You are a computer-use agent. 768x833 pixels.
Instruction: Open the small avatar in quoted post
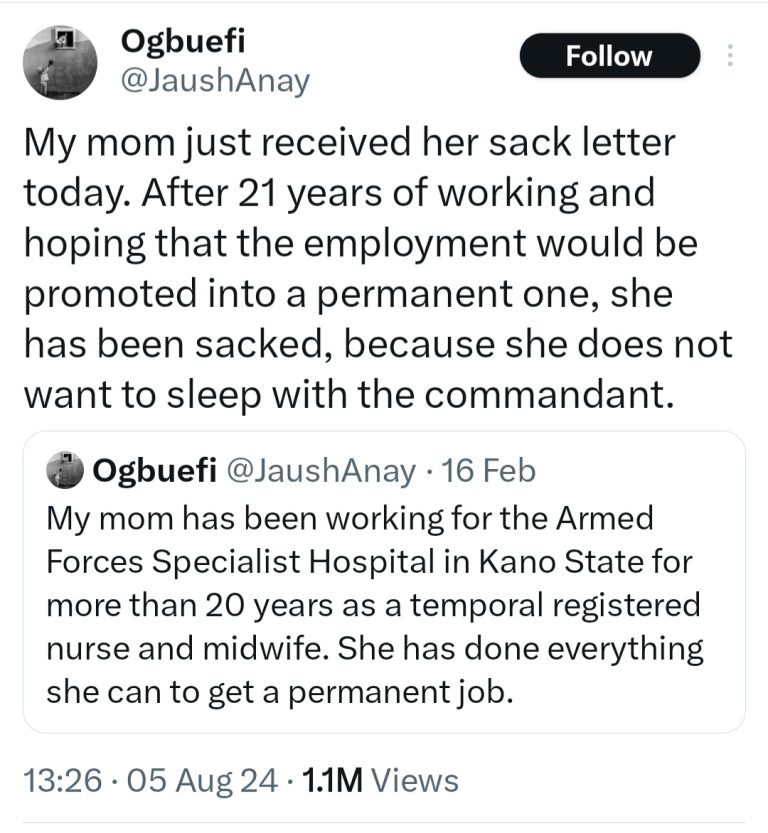67,472
